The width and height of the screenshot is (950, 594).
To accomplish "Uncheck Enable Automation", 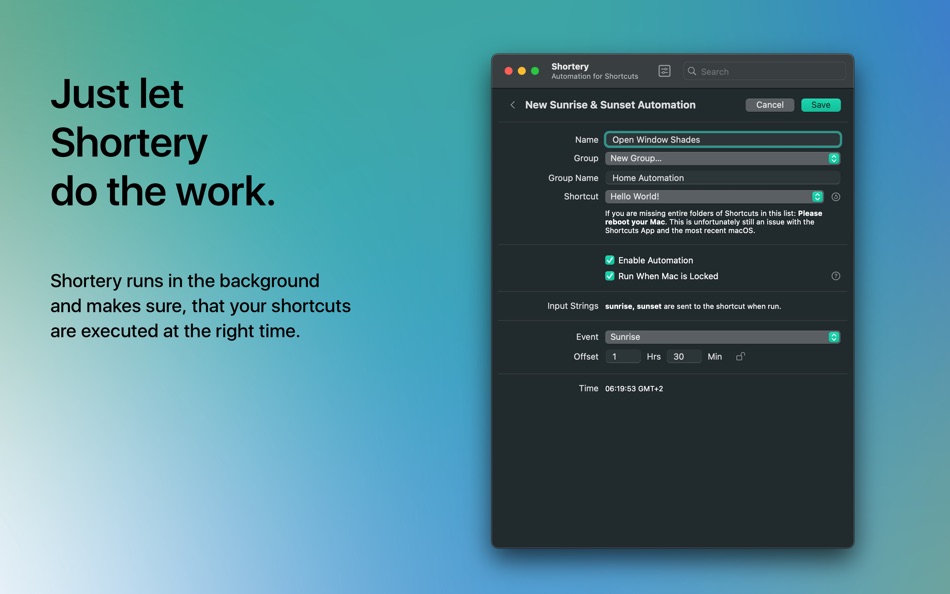I will (x=610, y=260).
